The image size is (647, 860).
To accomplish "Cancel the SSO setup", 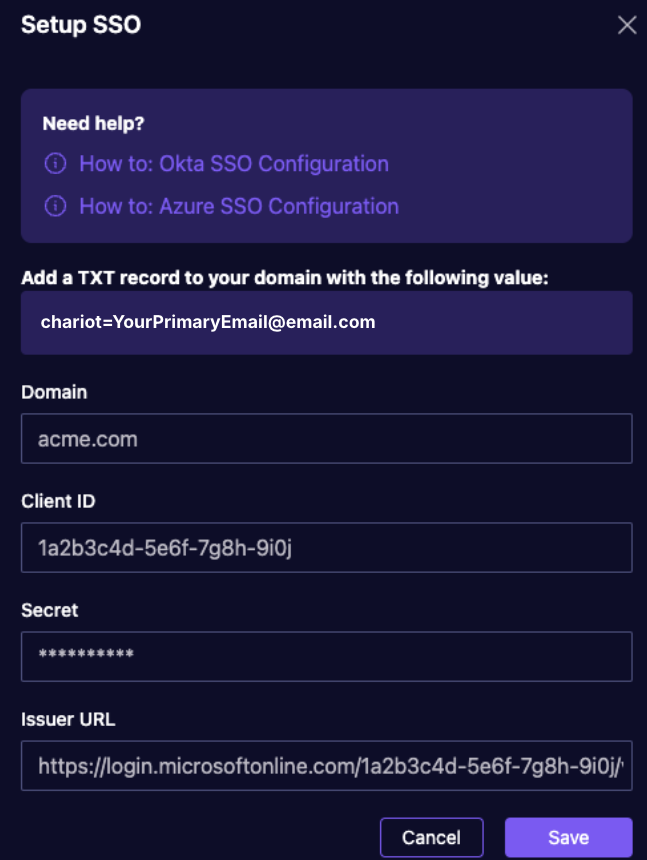I will [x=432, y=838].
